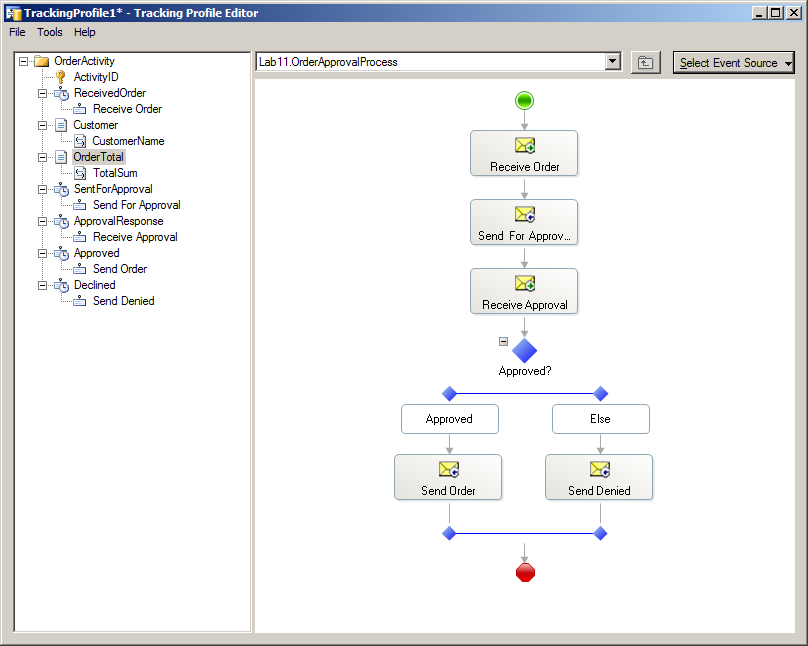Collapse the Approved? decision shape
Screen dimensions: 808x646
pos(503,341)
